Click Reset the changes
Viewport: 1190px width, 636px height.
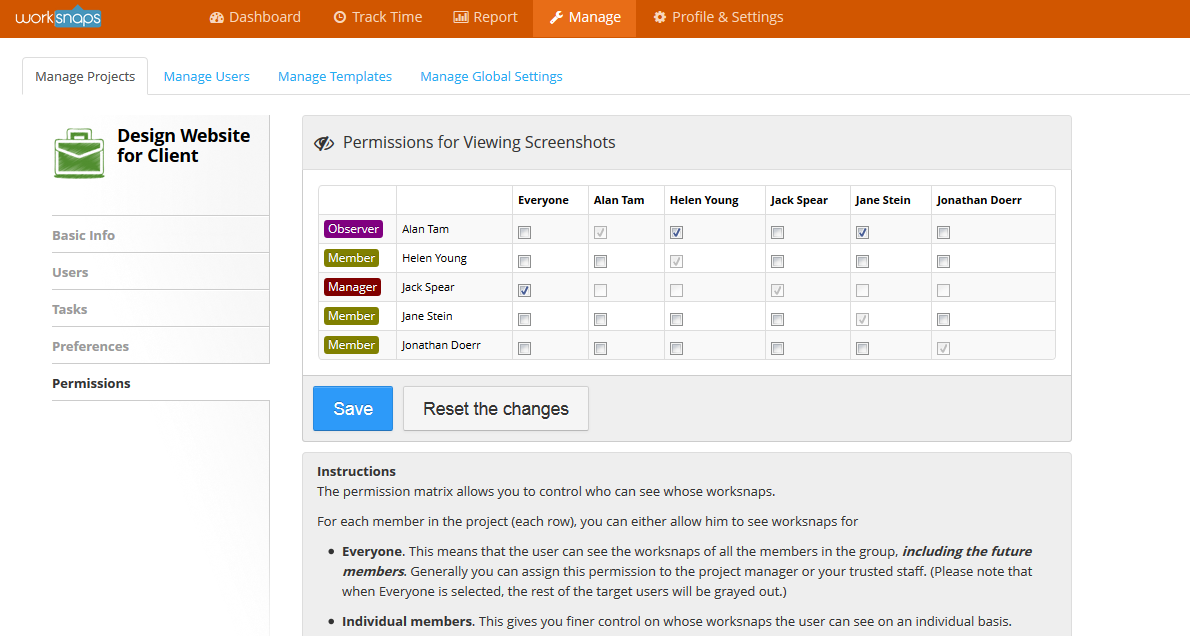[x=495, y=408]
